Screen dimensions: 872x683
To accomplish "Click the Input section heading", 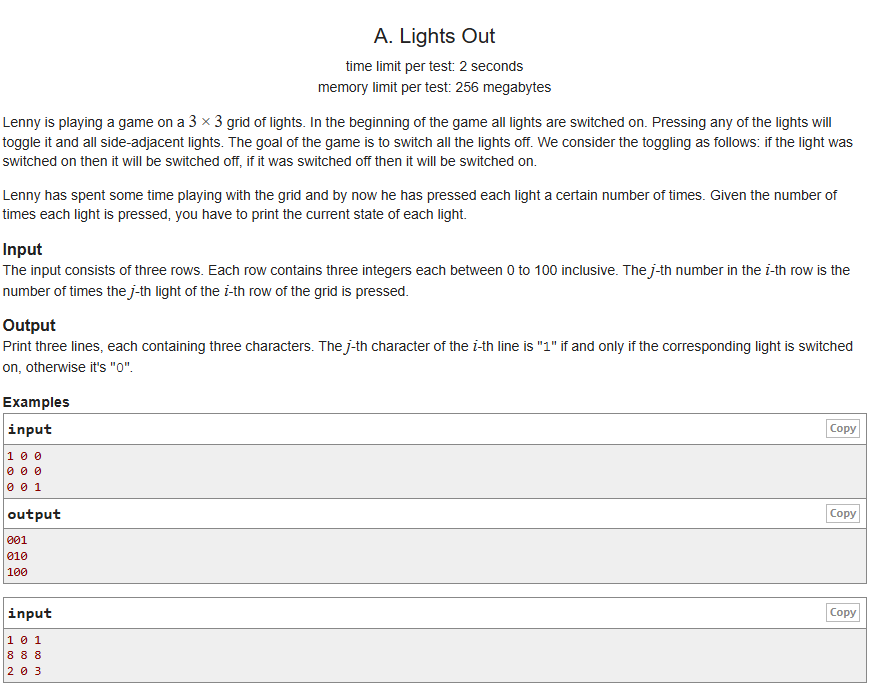I will tap(22, 249).
